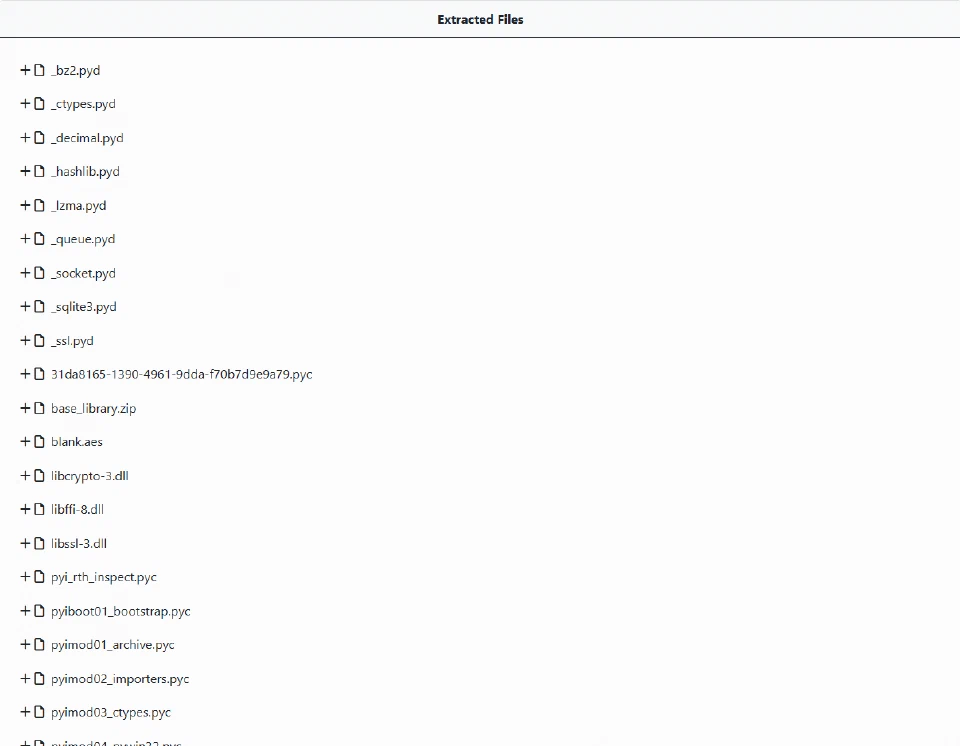Image resolution: width=960 pixels, height=746 pixels.
Task: Click the file icon beside _hashlib.pyd
Action: click(x=40, y=171)
